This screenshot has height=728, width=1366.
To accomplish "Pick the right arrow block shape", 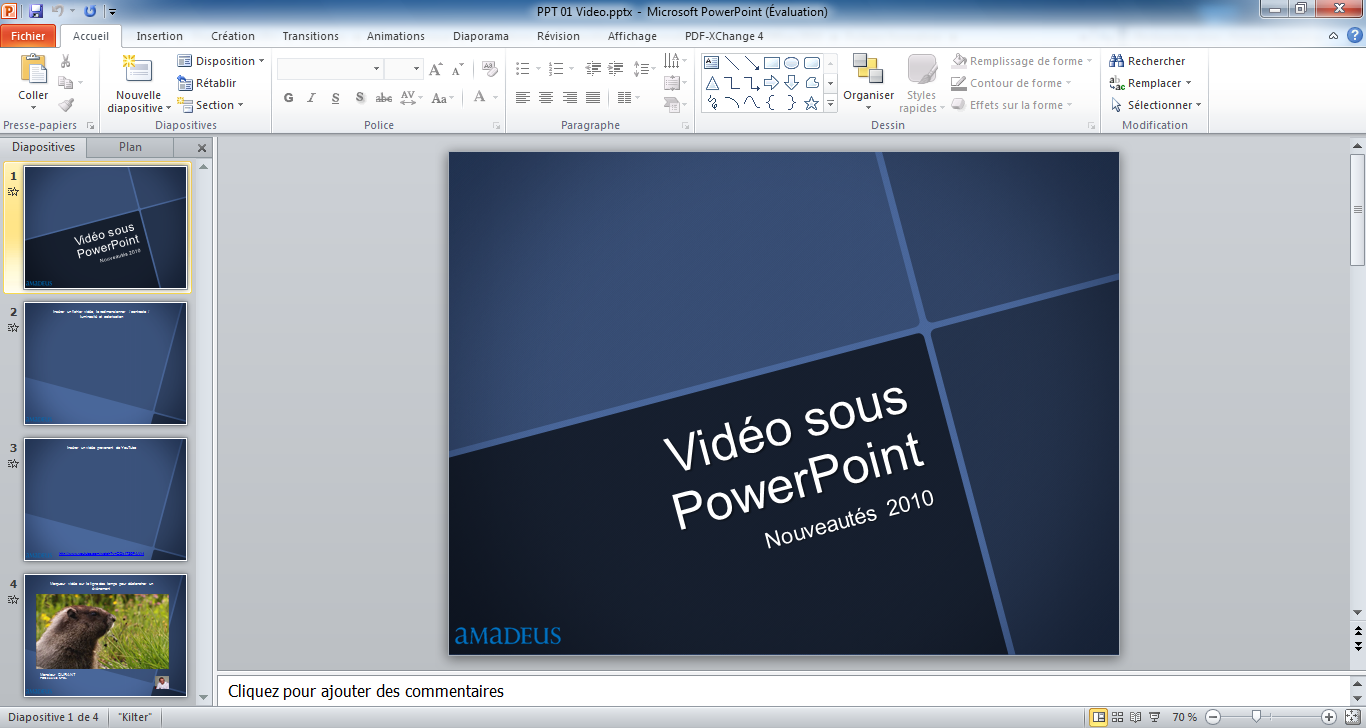I will (x=771, y=82).
